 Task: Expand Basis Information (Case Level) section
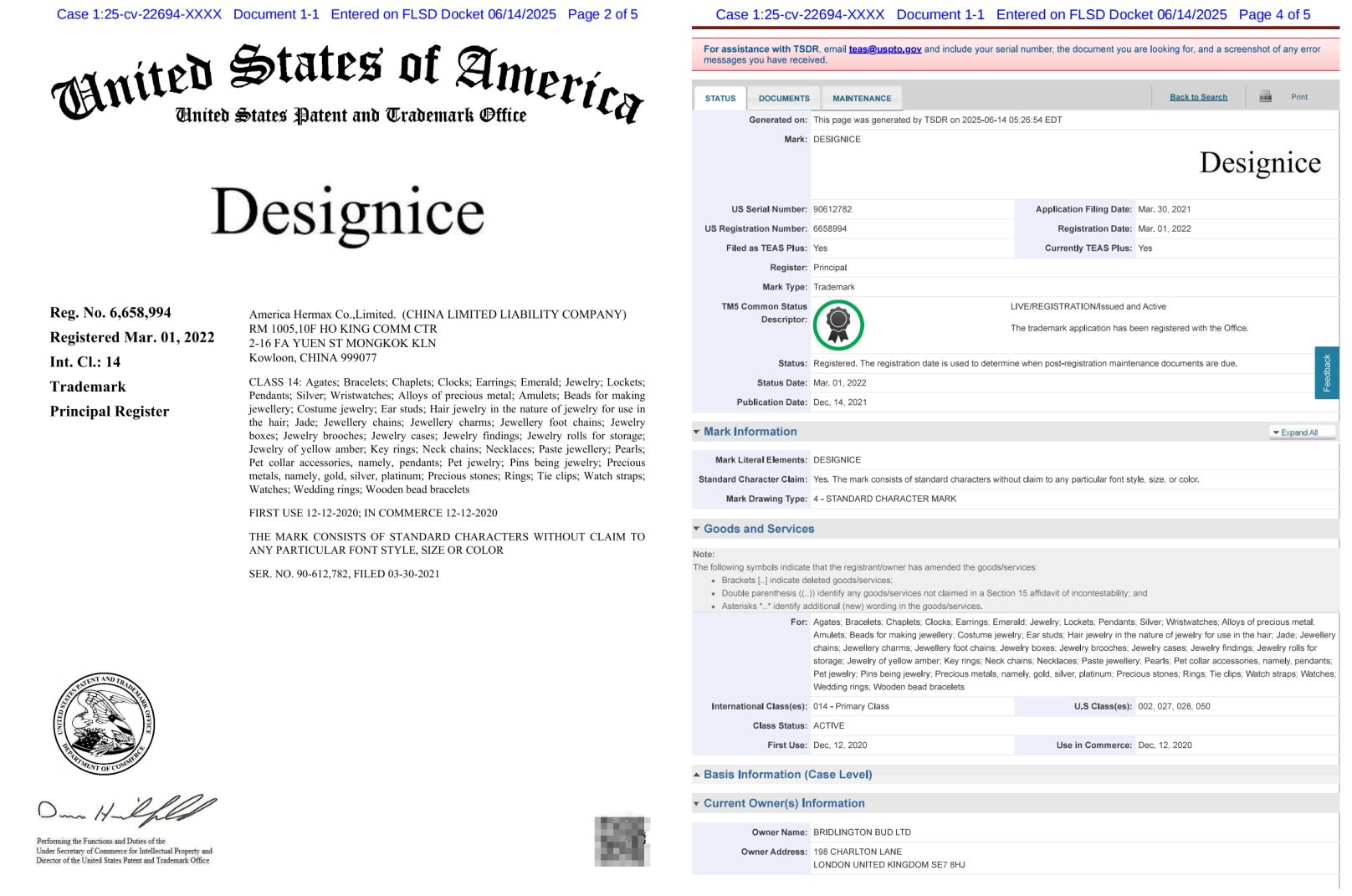pyautogui.click(x=786, y=775)
